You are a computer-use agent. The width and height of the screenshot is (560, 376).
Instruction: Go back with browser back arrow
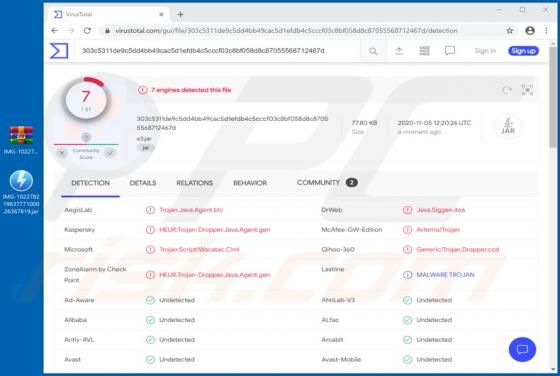pyautogui.click(x=55, y=31)
